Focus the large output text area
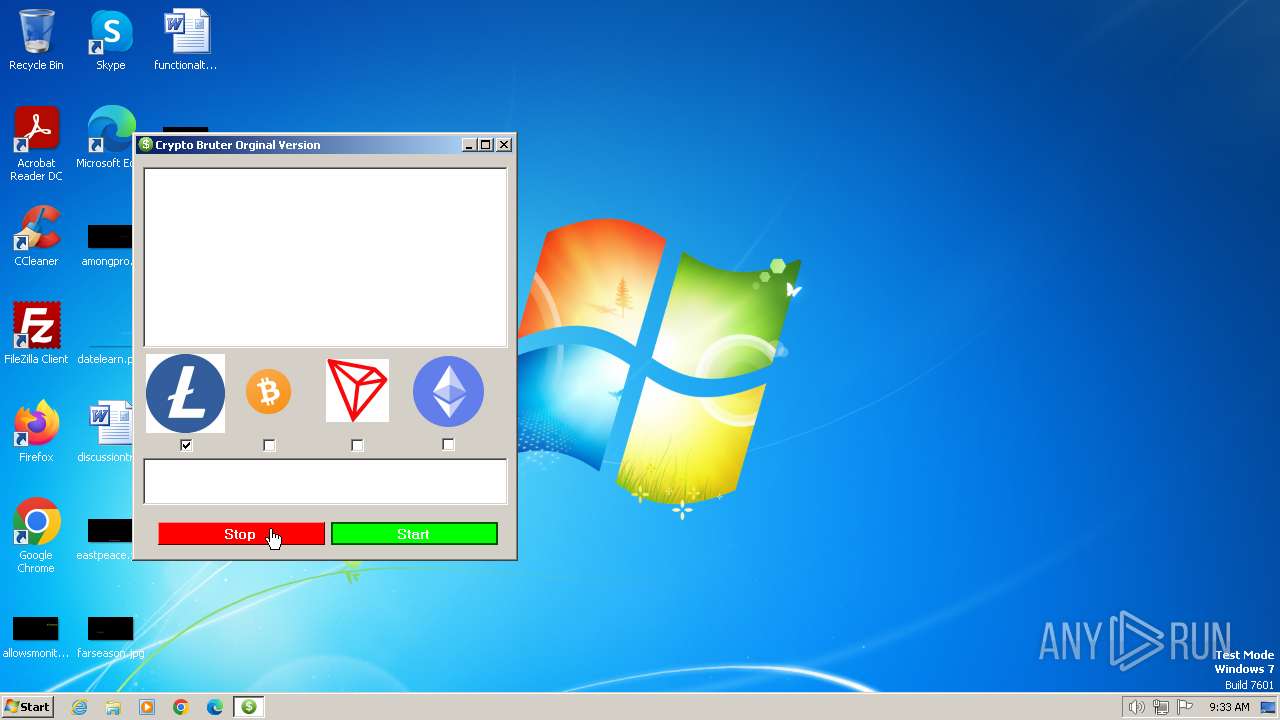Image resolution: width=1280 pixels, height=720 pixels. 325,257
